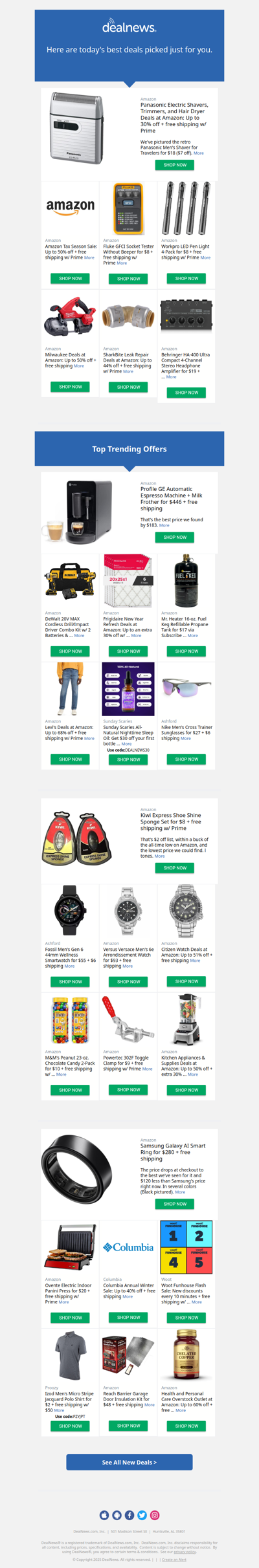Open the Profile GE Espresso Machine title link
Screen dimensions: 259x1568
172,499
